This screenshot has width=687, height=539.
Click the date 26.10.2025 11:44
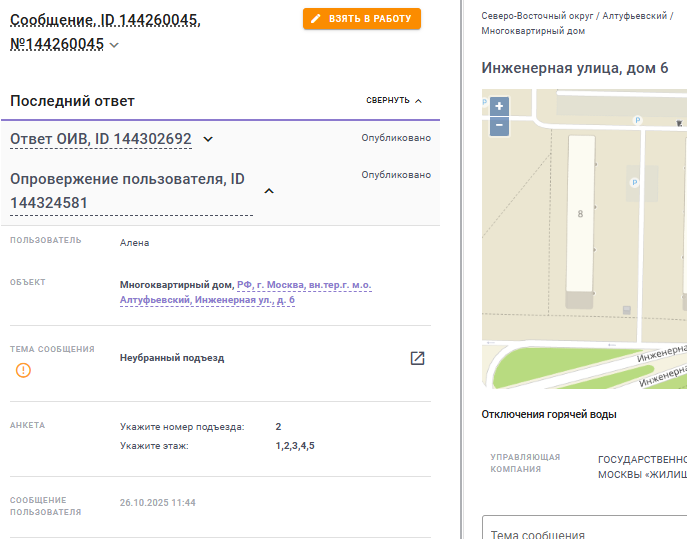click(x=158, y=503)
